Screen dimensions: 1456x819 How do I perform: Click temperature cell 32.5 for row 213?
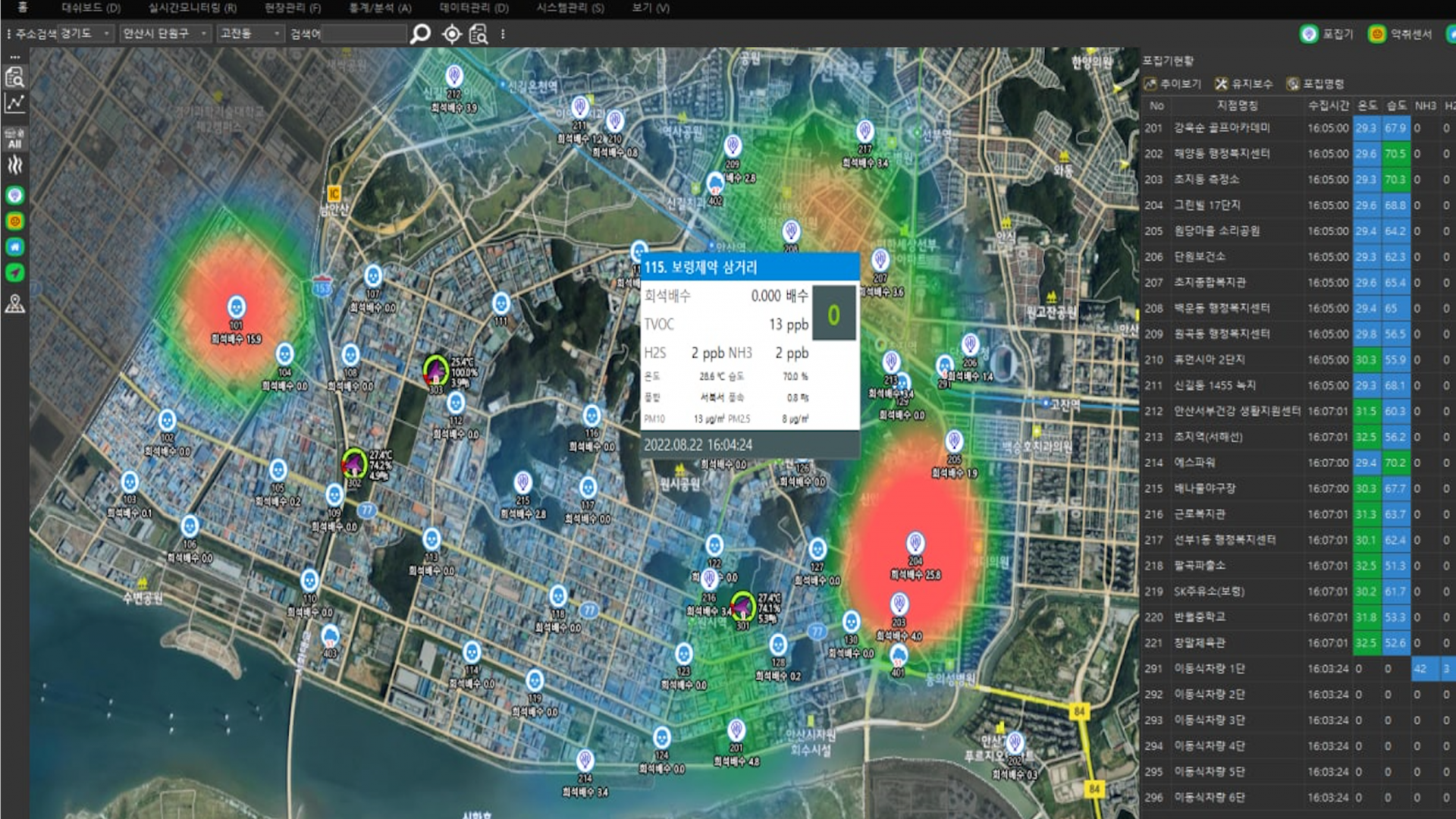tap(1367, 437)
